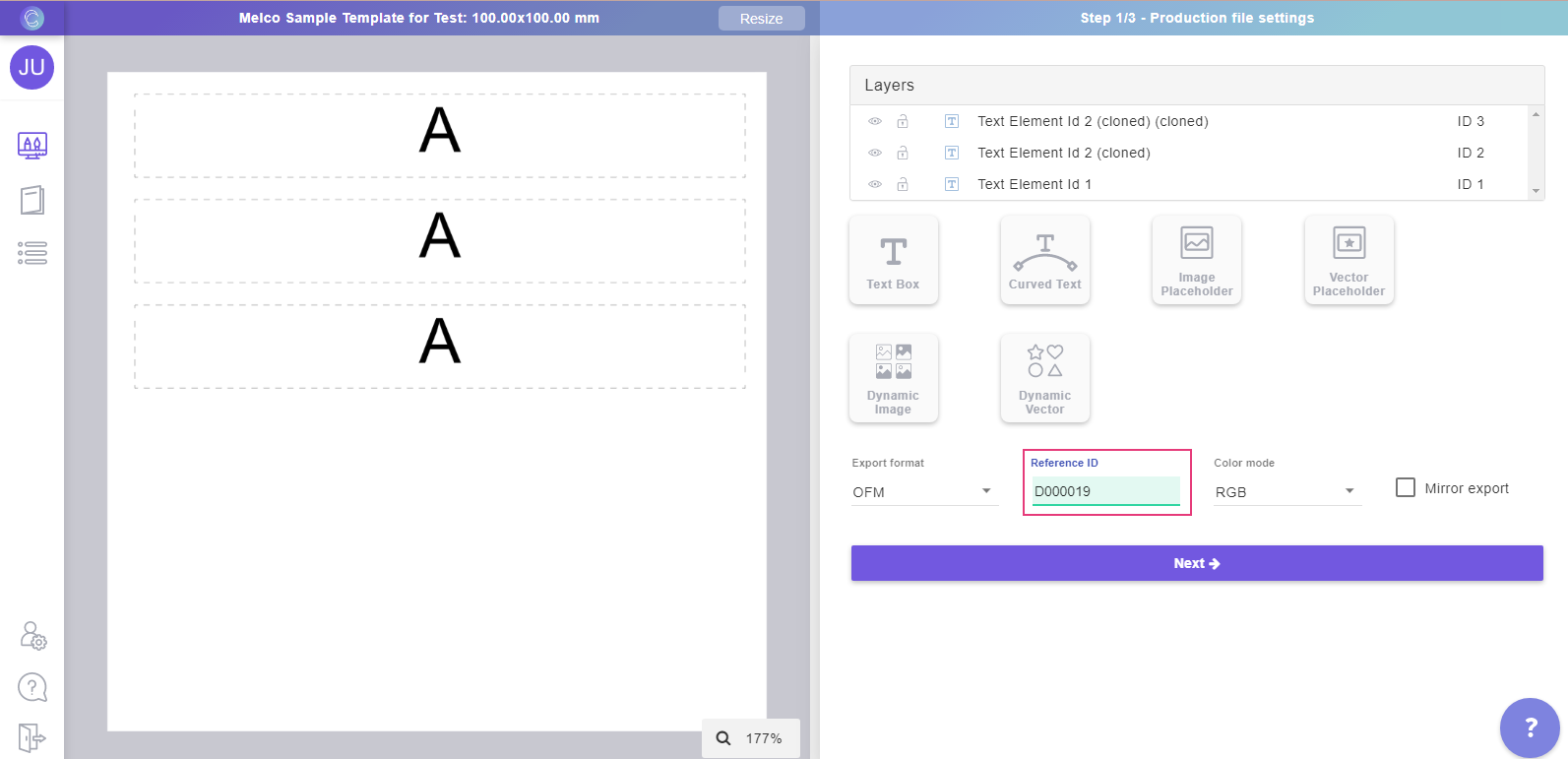
Task: Open the list view in sidebar
Action: coord(32,253)
